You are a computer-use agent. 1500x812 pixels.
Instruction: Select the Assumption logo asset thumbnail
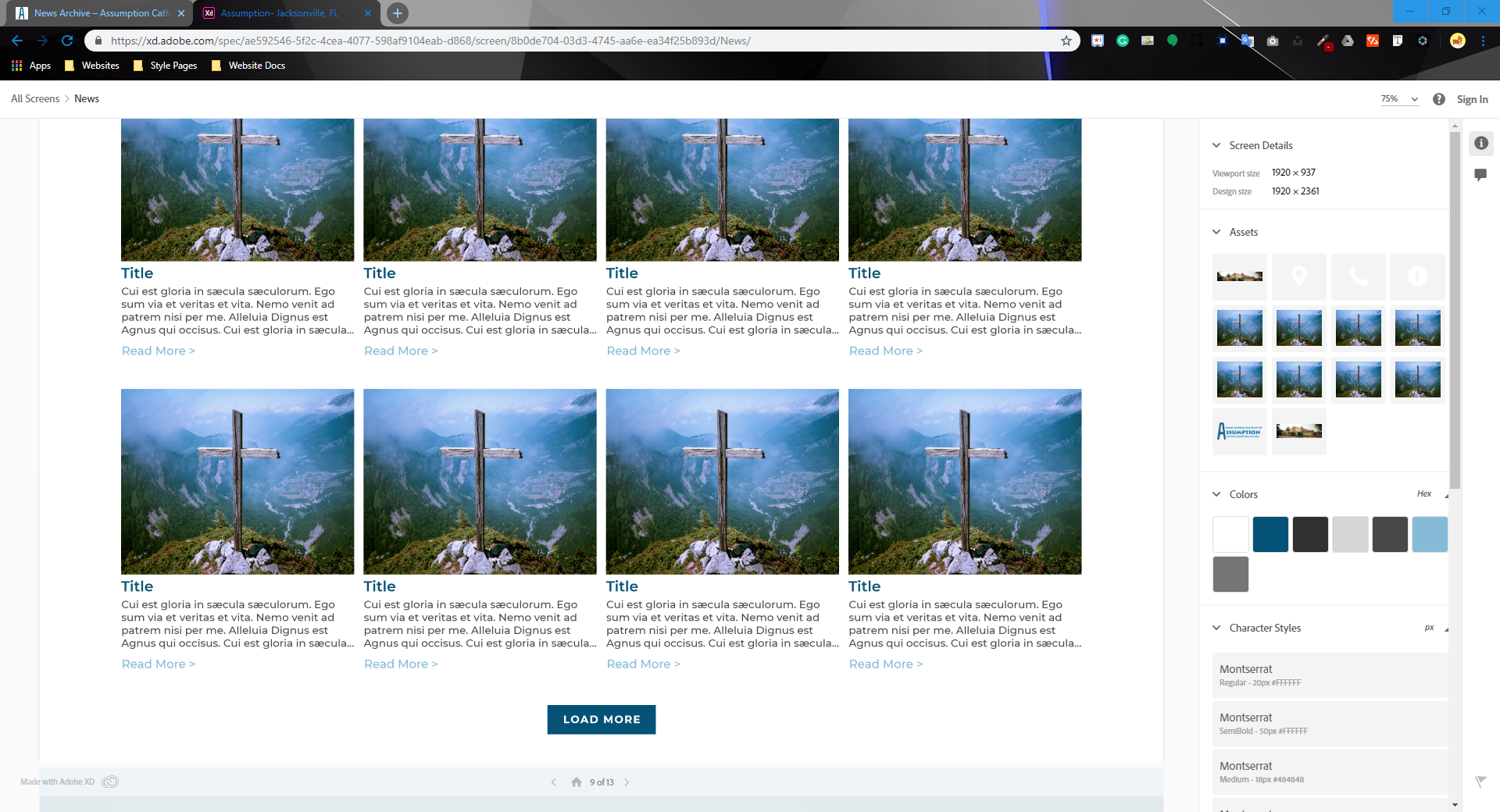pos(1239,431)
